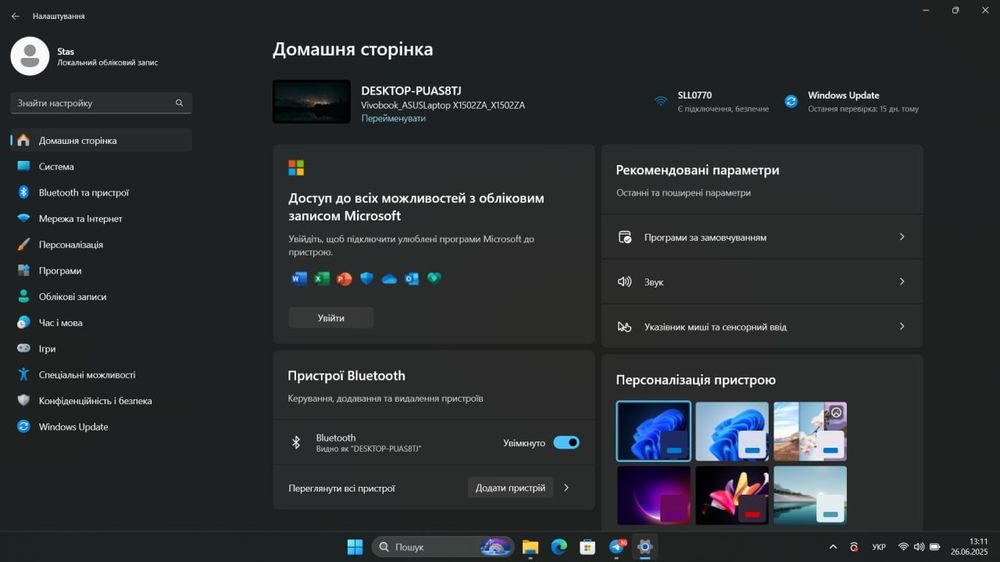The width and height of the screenshot is (1000, 562).
Task: Turn off the Bluetooth toggle switch
Action: (566, 443)
